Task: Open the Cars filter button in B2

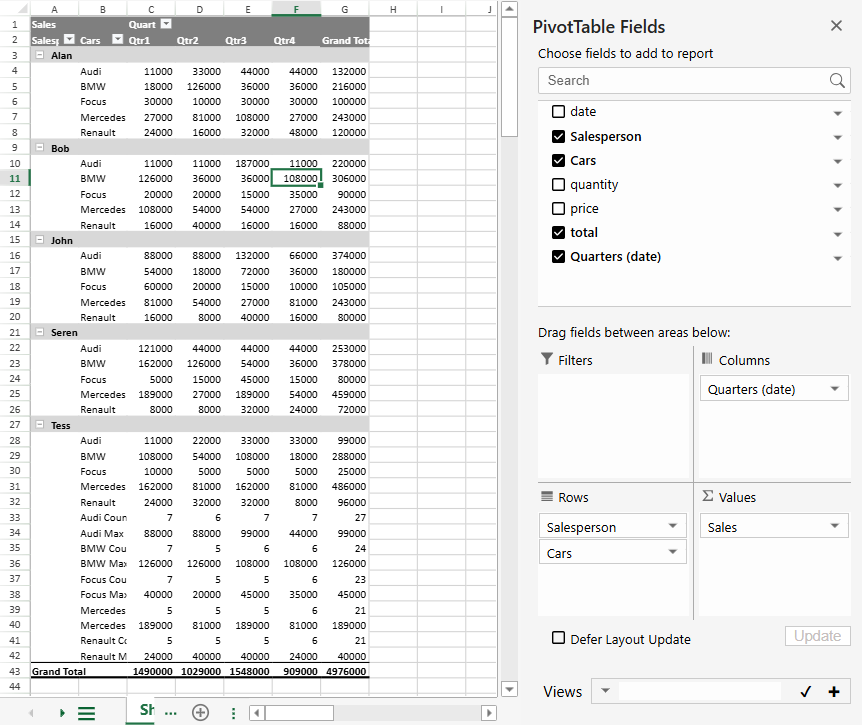Action: pyautogui.click(x=117, y=39)
